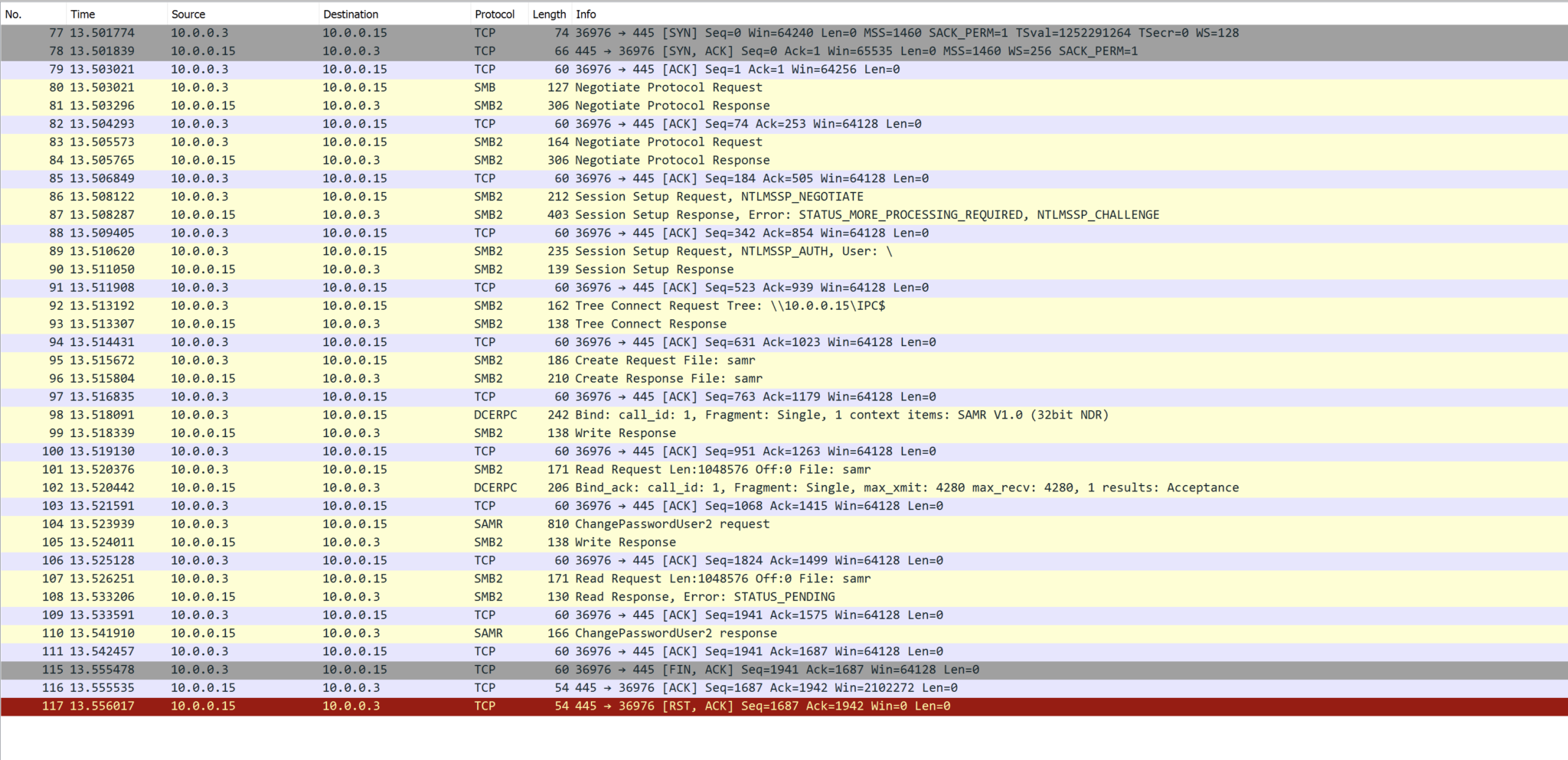Select the TCP SYN packet number 77
The image size is (1568, 760).
tap(459, 32)
